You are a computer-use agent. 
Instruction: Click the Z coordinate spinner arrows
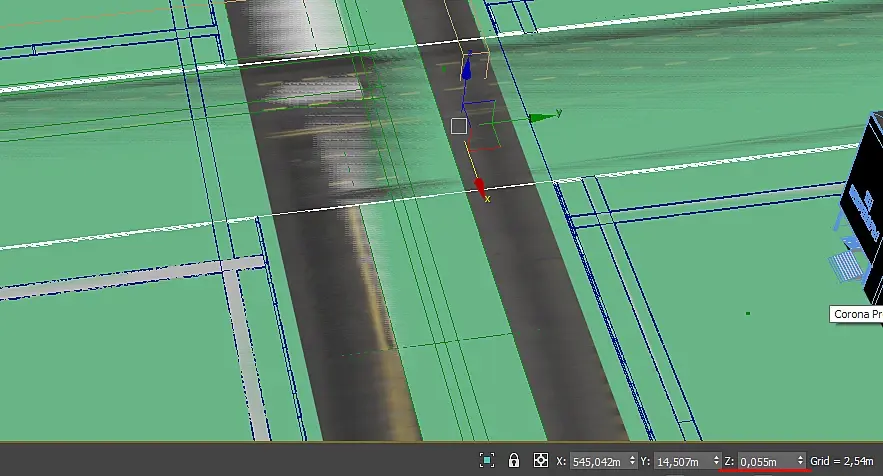[x=800, y=461]
